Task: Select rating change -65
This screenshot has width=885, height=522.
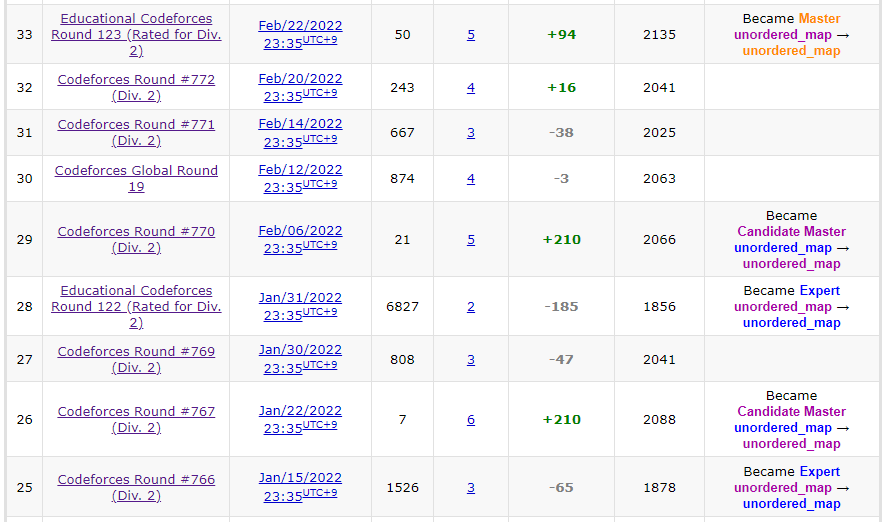Action: [562, 488]
